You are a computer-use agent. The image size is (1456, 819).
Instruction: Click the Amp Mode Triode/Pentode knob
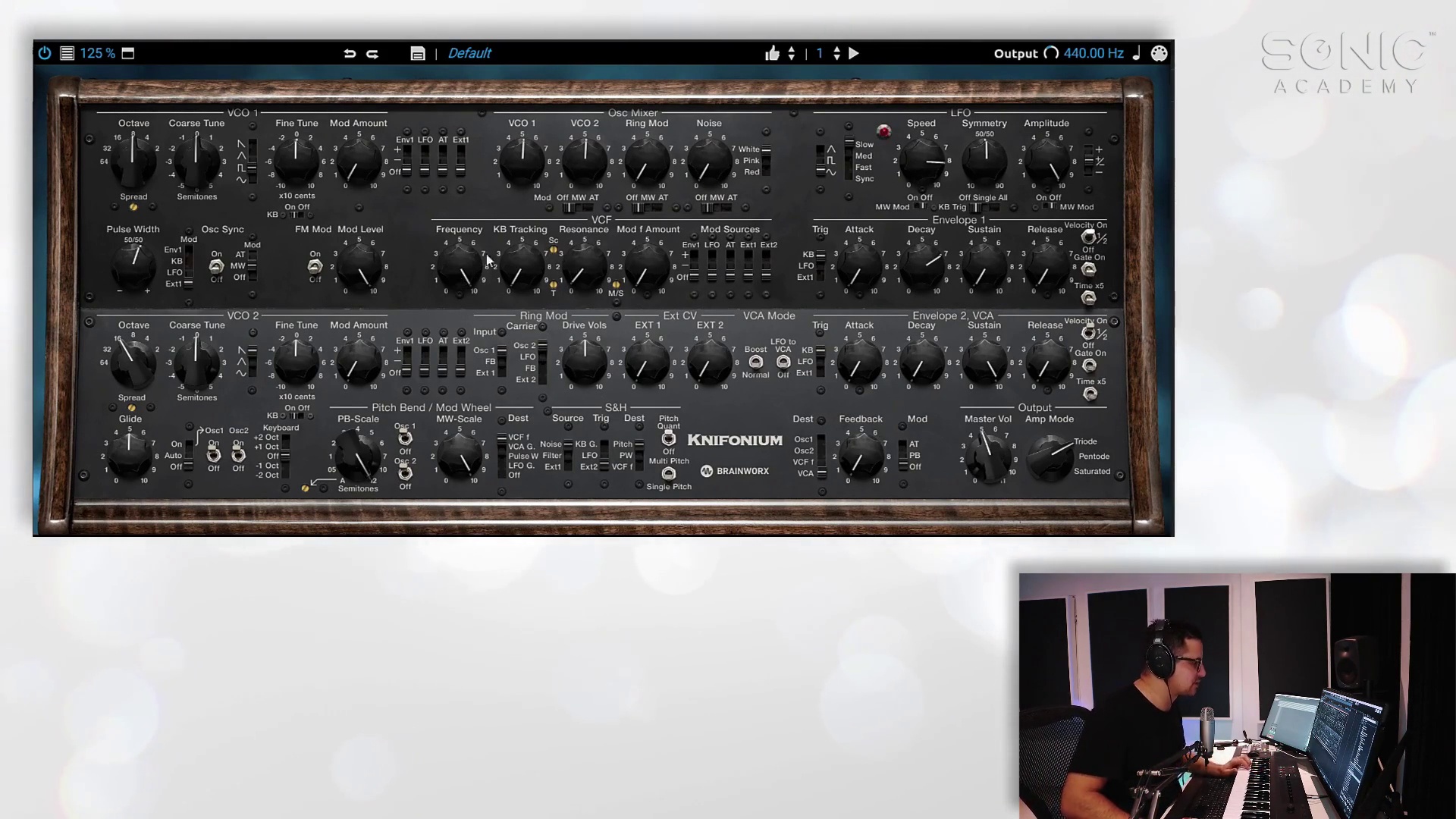[1051, 457]
